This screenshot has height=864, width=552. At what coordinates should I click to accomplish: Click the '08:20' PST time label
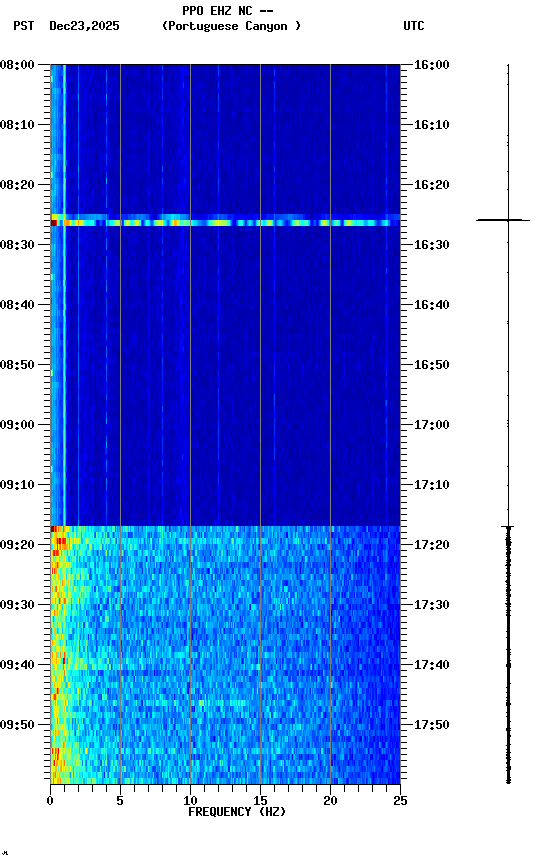[x=17, y=185]
